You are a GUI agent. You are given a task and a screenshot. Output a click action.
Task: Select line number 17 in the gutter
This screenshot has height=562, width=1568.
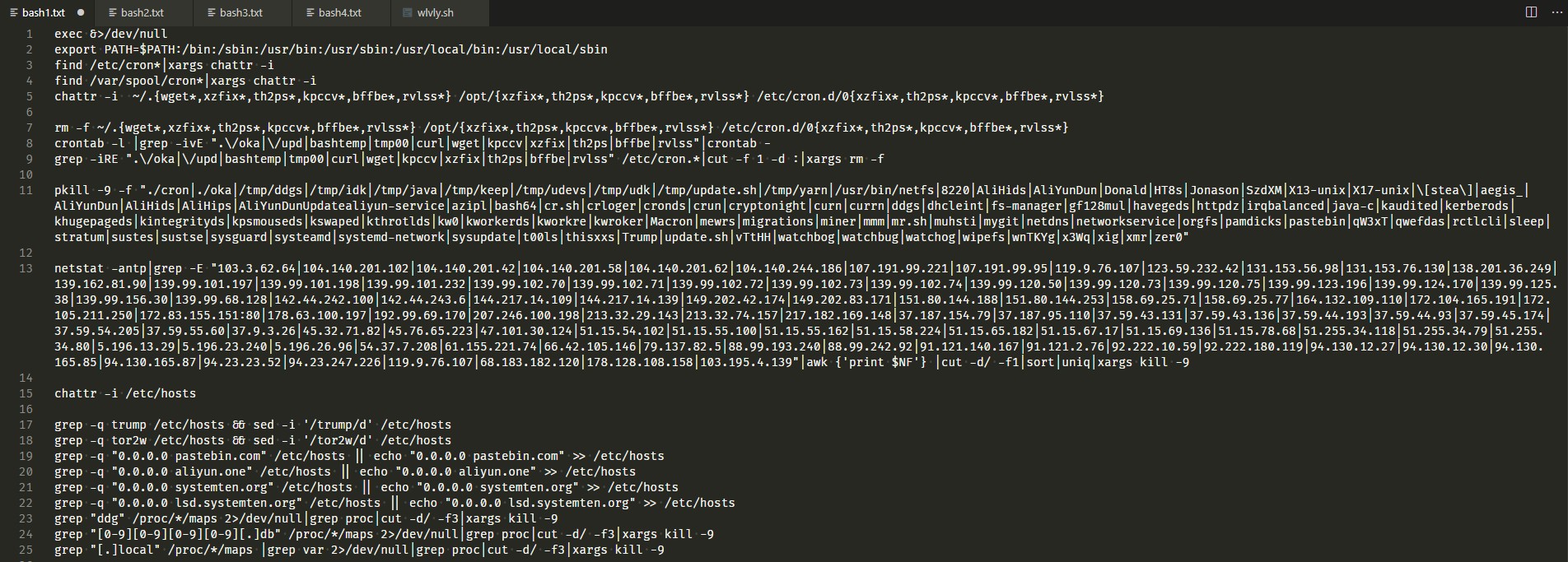[26, 425]
